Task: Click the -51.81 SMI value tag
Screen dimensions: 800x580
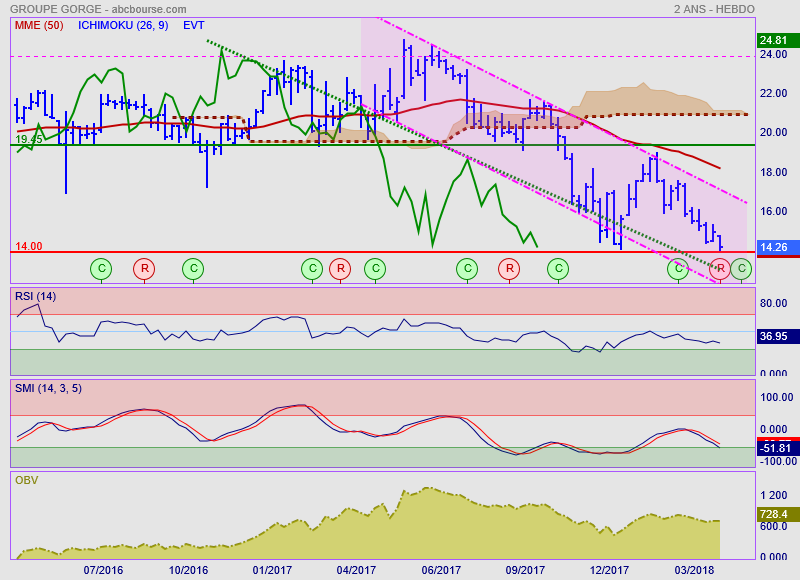Action: 778,448
